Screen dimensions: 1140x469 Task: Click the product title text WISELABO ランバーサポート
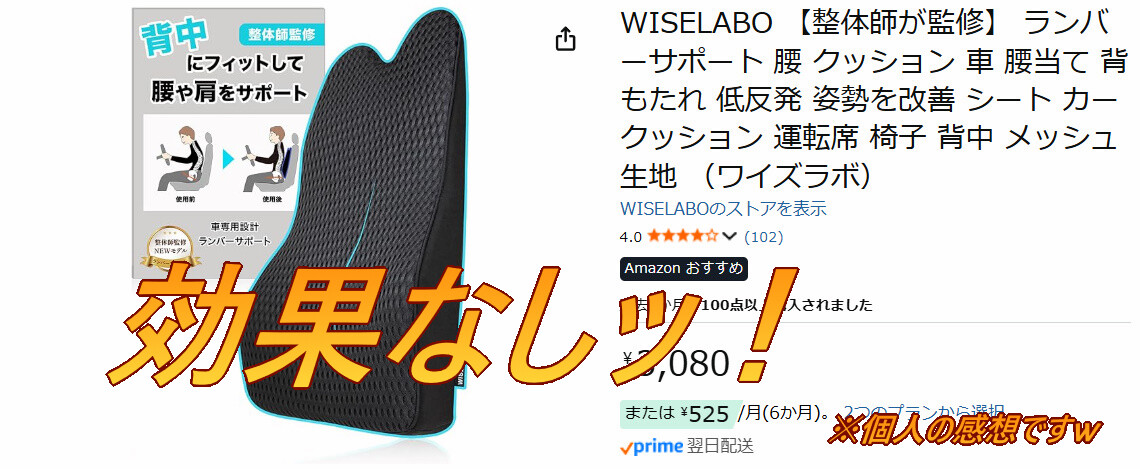point(868,100)
